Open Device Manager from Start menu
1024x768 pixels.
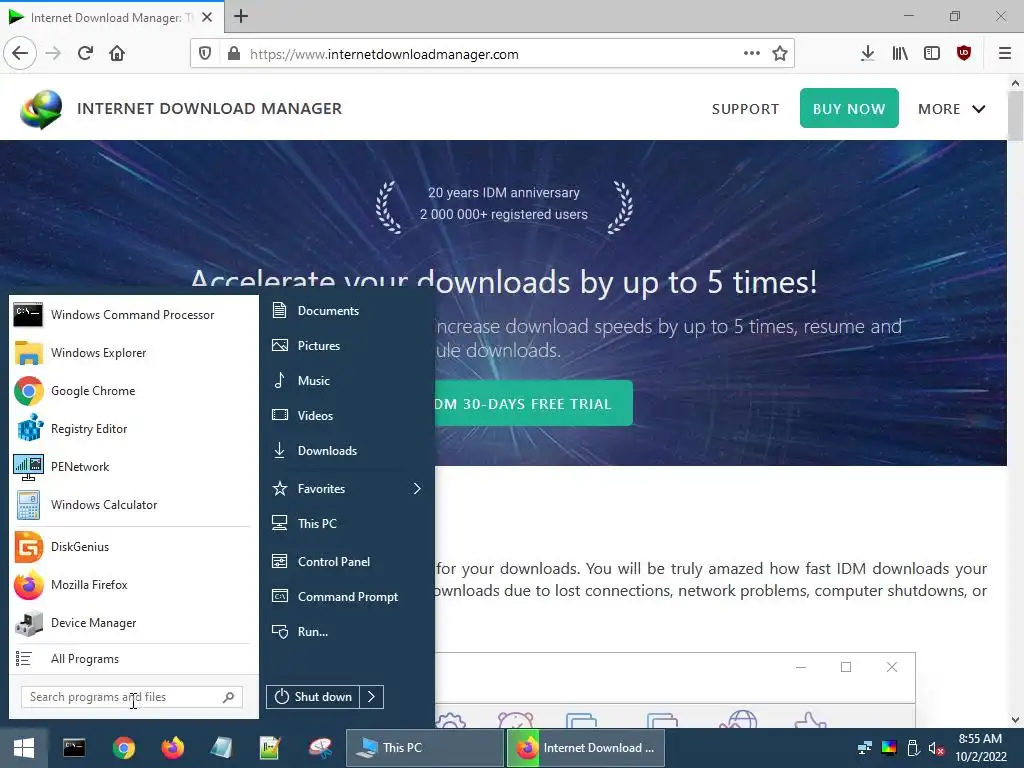point(131,622)
